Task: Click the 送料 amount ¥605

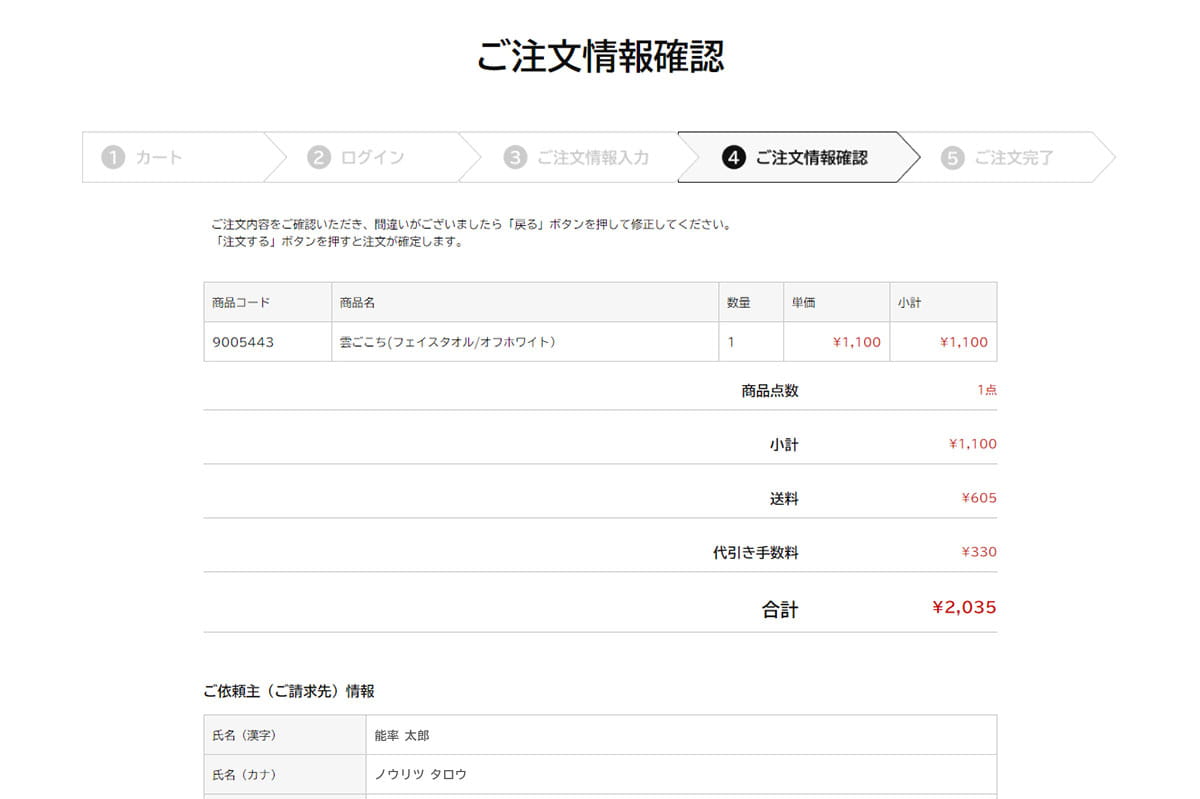Action: [978, 498]
